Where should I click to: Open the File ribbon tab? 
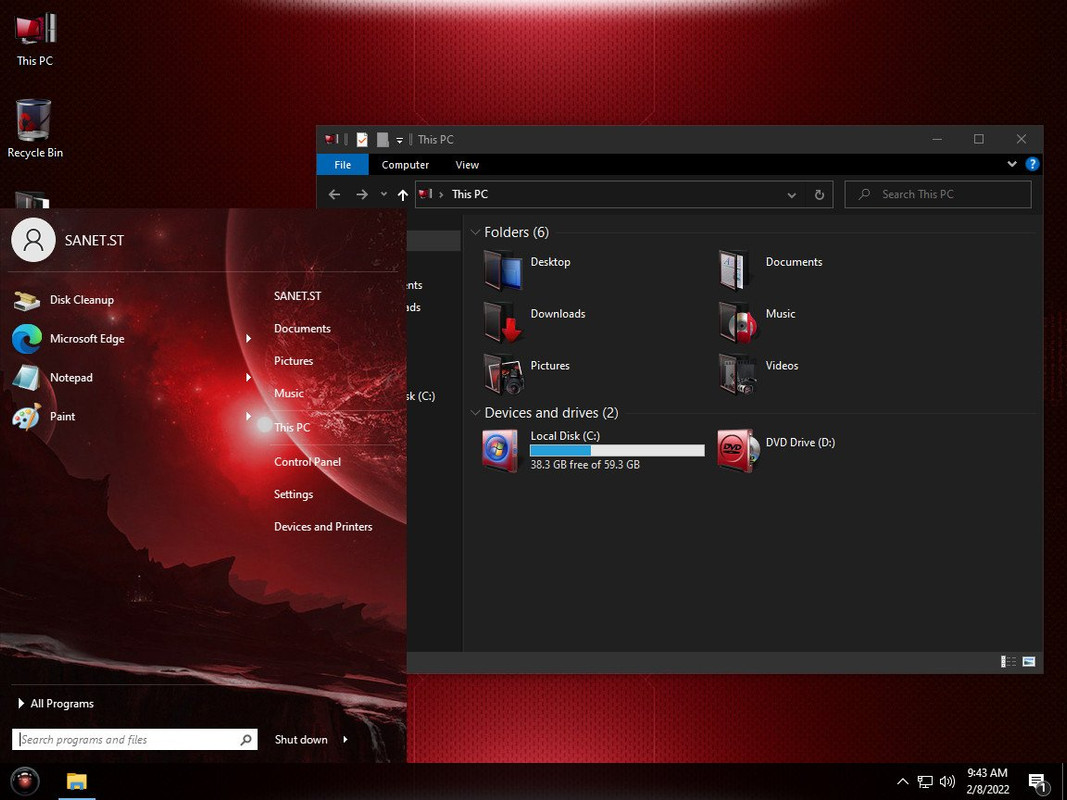tap(342, 165)
